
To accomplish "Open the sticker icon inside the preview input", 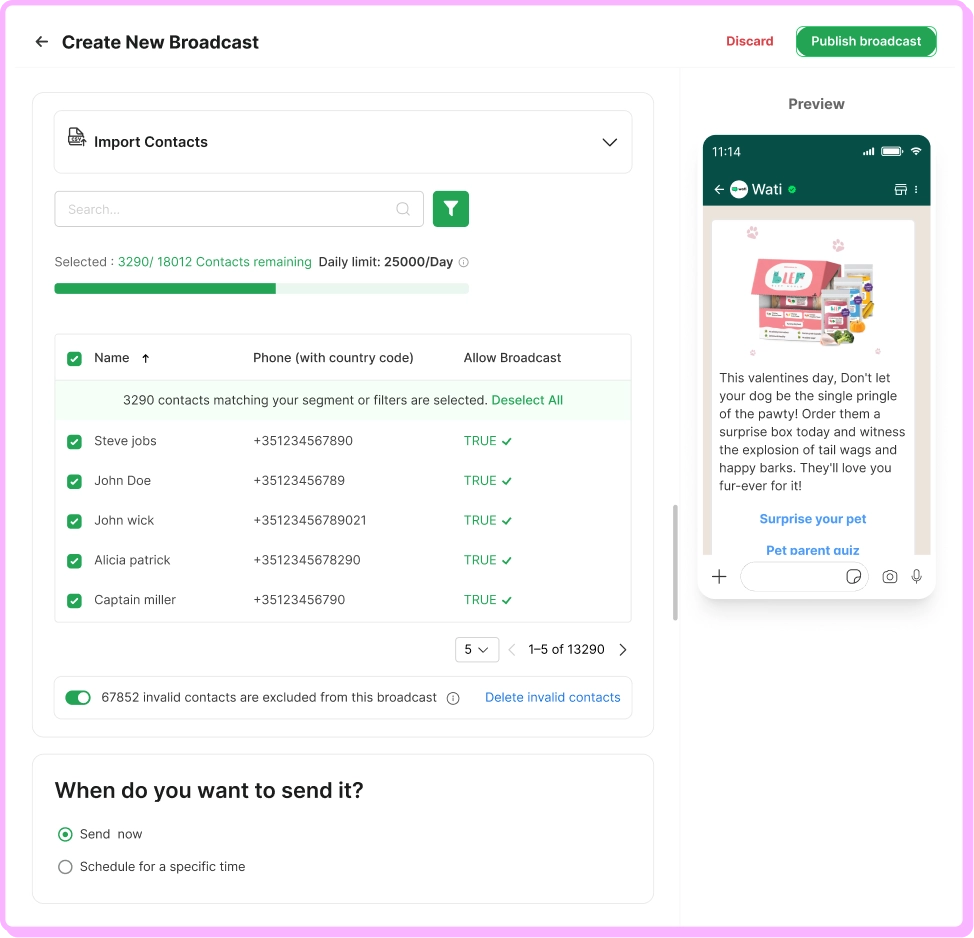I will point(853,576).
